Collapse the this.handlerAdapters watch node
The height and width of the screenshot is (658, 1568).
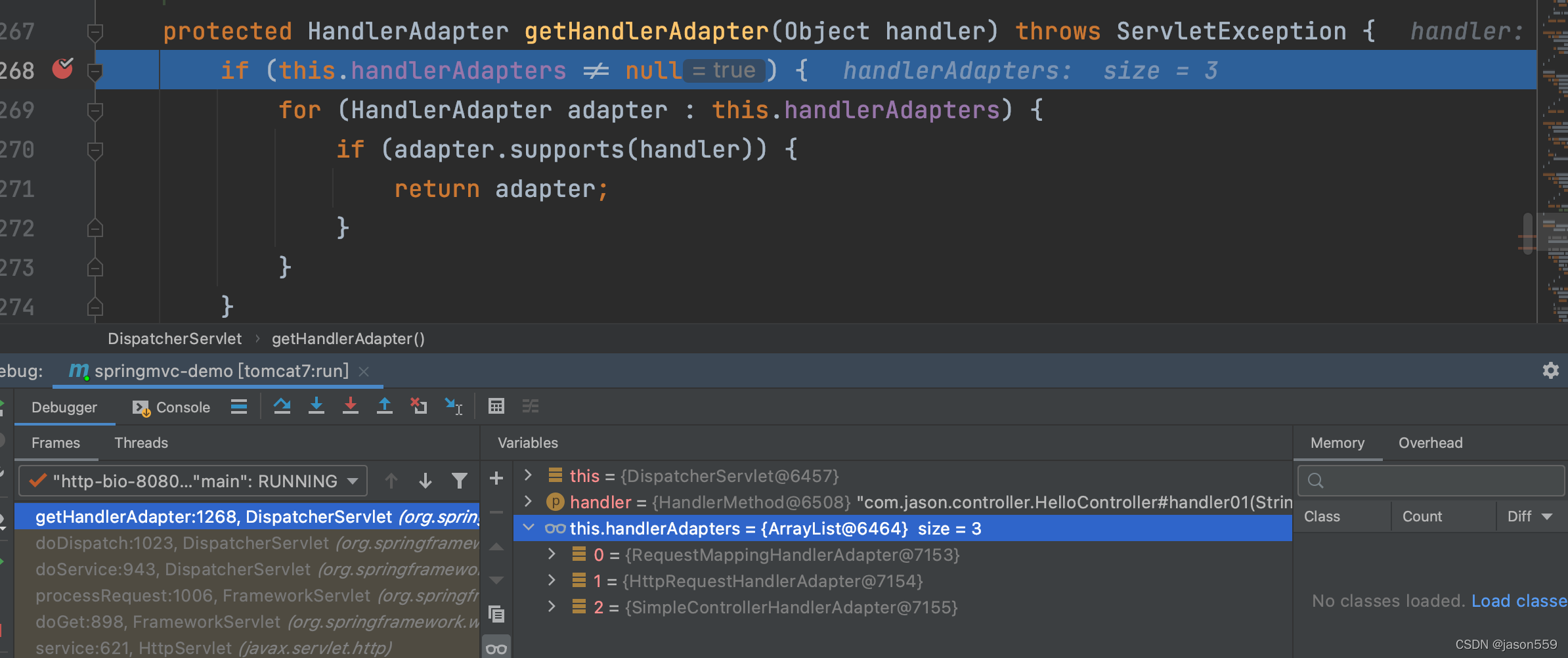[528, 527]
